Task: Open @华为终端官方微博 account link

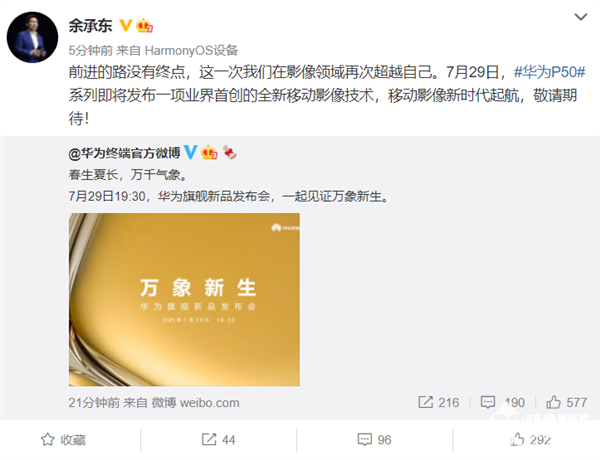Action: [124, 153]
